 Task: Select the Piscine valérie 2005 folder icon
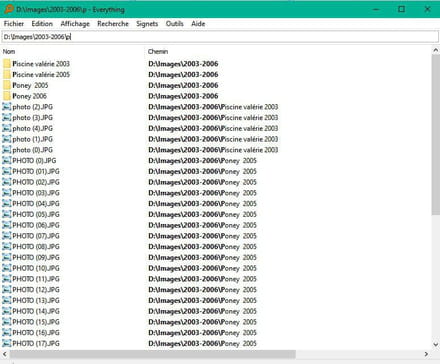tap(7, 74)
